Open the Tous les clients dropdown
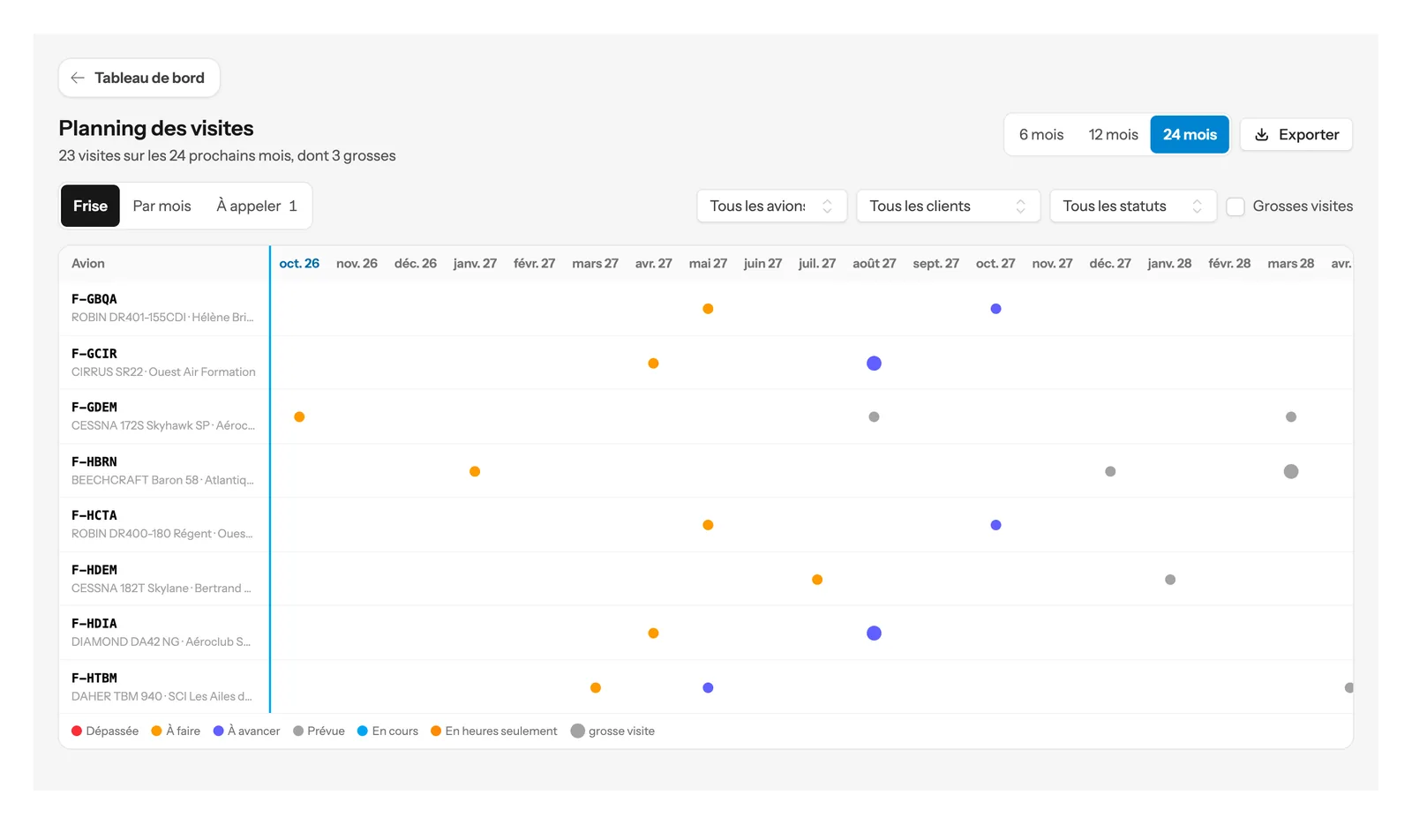This screenshot has width=1412, height=840. coord(948,206)
